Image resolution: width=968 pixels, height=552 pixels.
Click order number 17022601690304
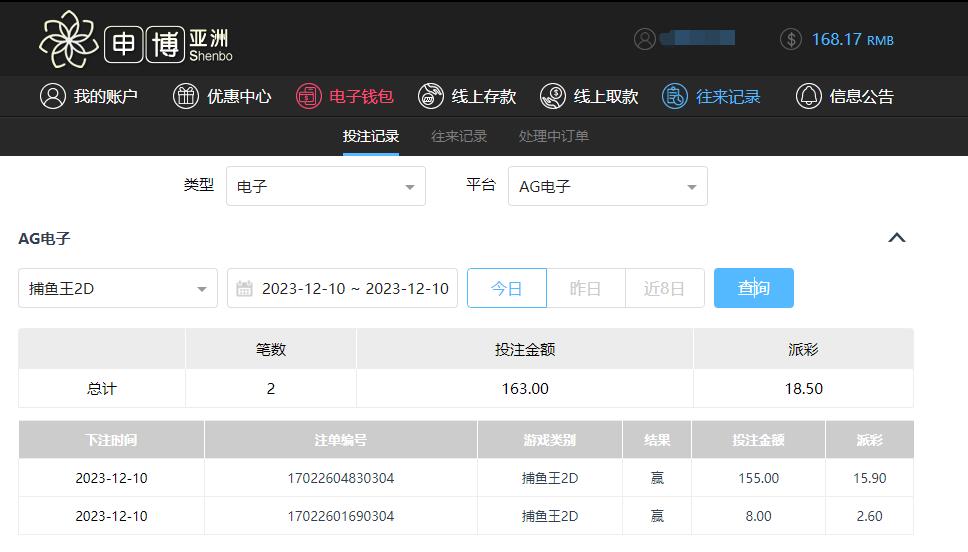click(x=341, y=516)
